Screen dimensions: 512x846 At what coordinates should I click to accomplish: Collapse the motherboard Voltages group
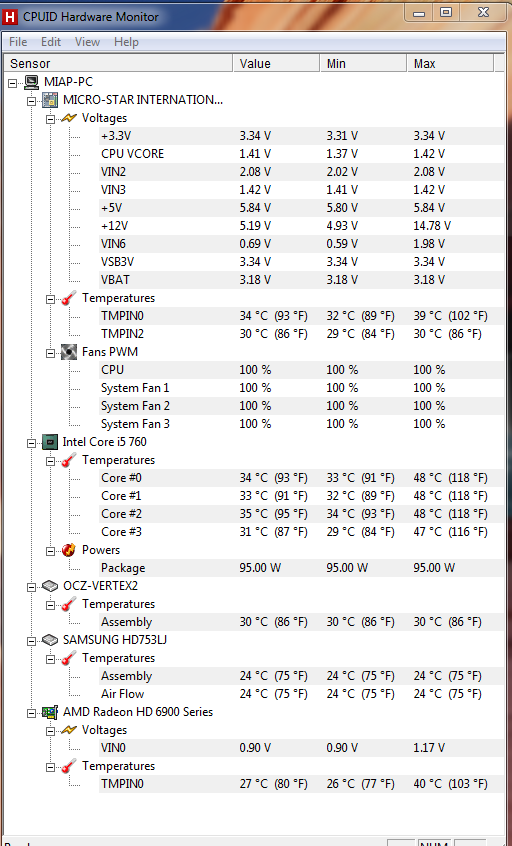pyautogui.click(x=51, y=119)
